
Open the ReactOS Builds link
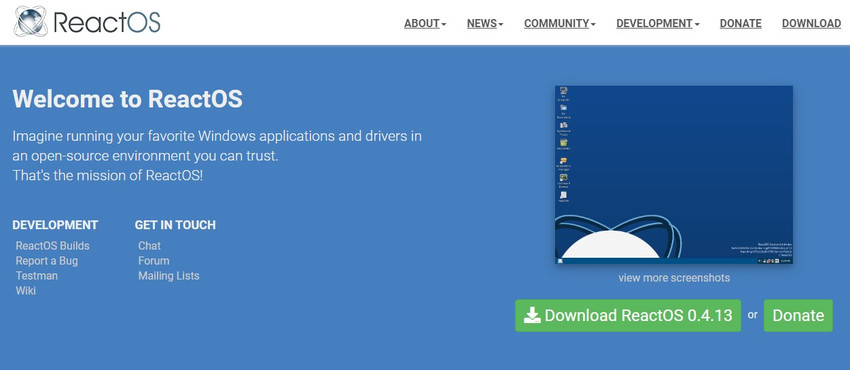click(53, 246)
